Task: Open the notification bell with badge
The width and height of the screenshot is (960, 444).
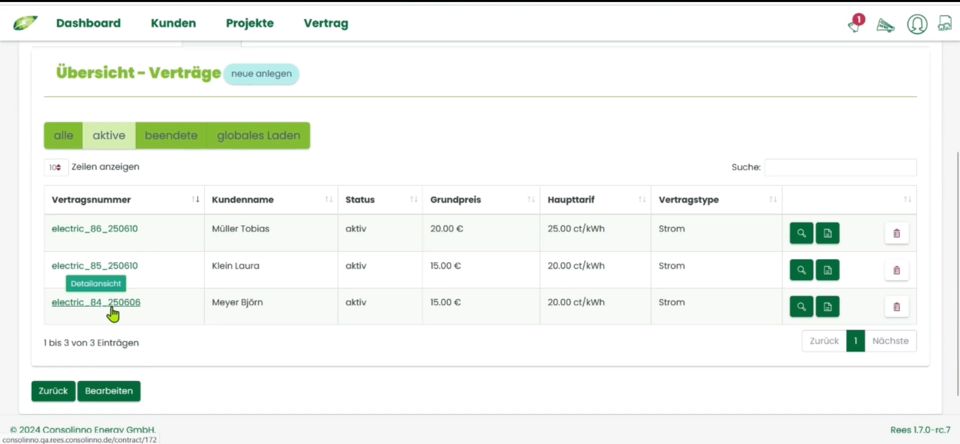Action: [854, 24]
